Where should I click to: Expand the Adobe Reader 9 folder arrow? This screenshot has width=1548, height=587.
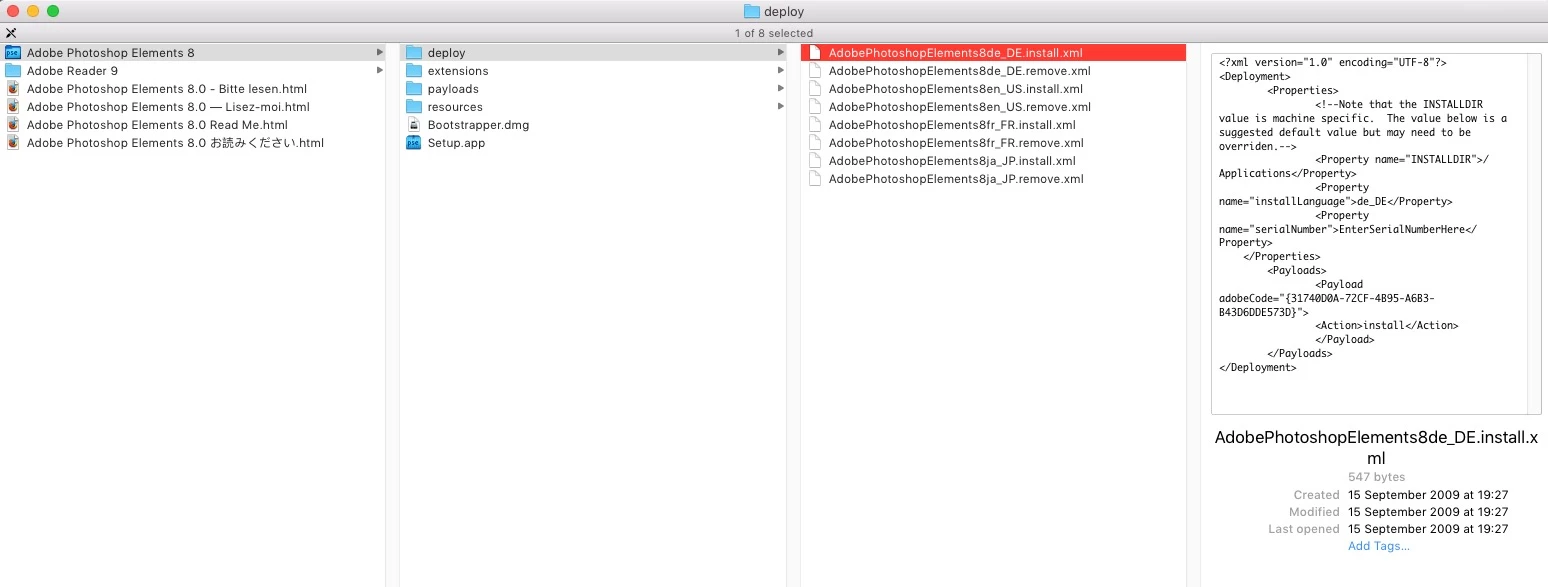click(380, 71)
